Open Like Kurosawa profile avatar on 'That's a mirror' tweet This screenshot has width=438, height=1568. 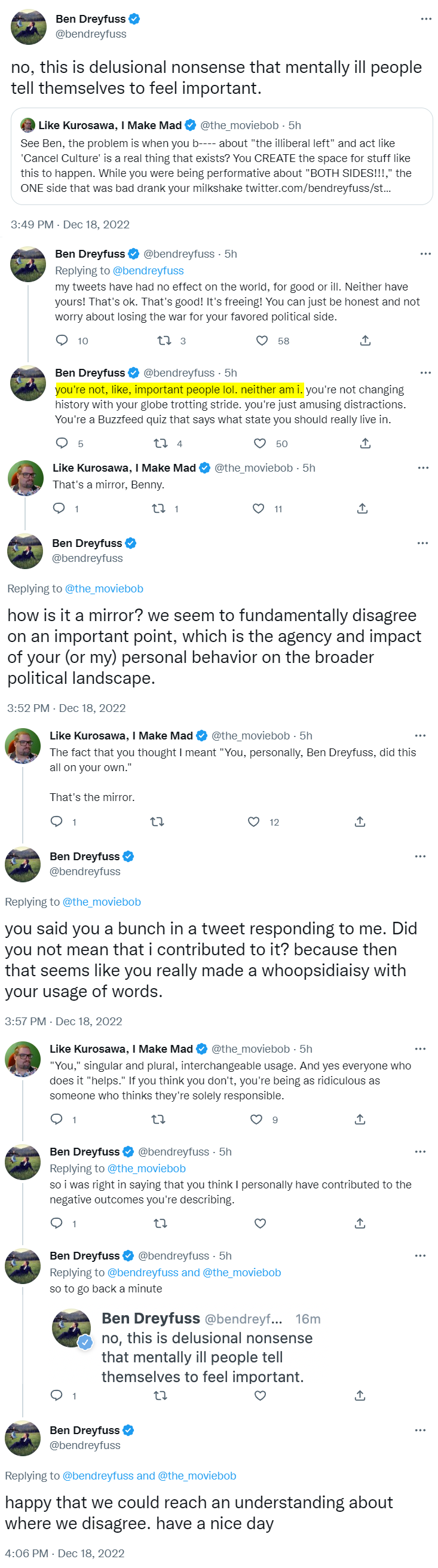[x=26, y=478]
